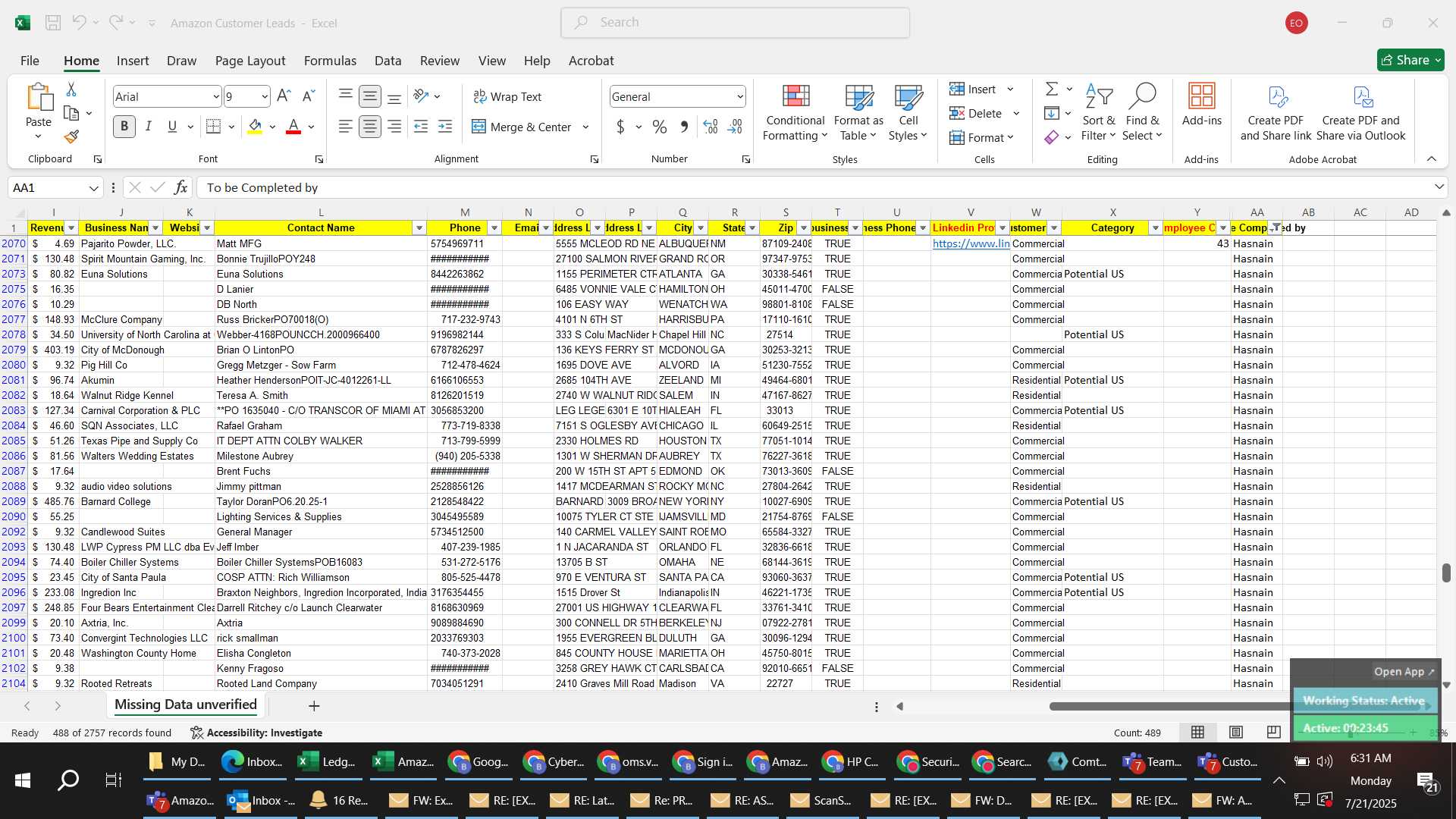Image resolution: width=1456 pixels, height=819 pixels.
Task: Click the Copy icon in Clipboard group
Action: pos(71,113)
